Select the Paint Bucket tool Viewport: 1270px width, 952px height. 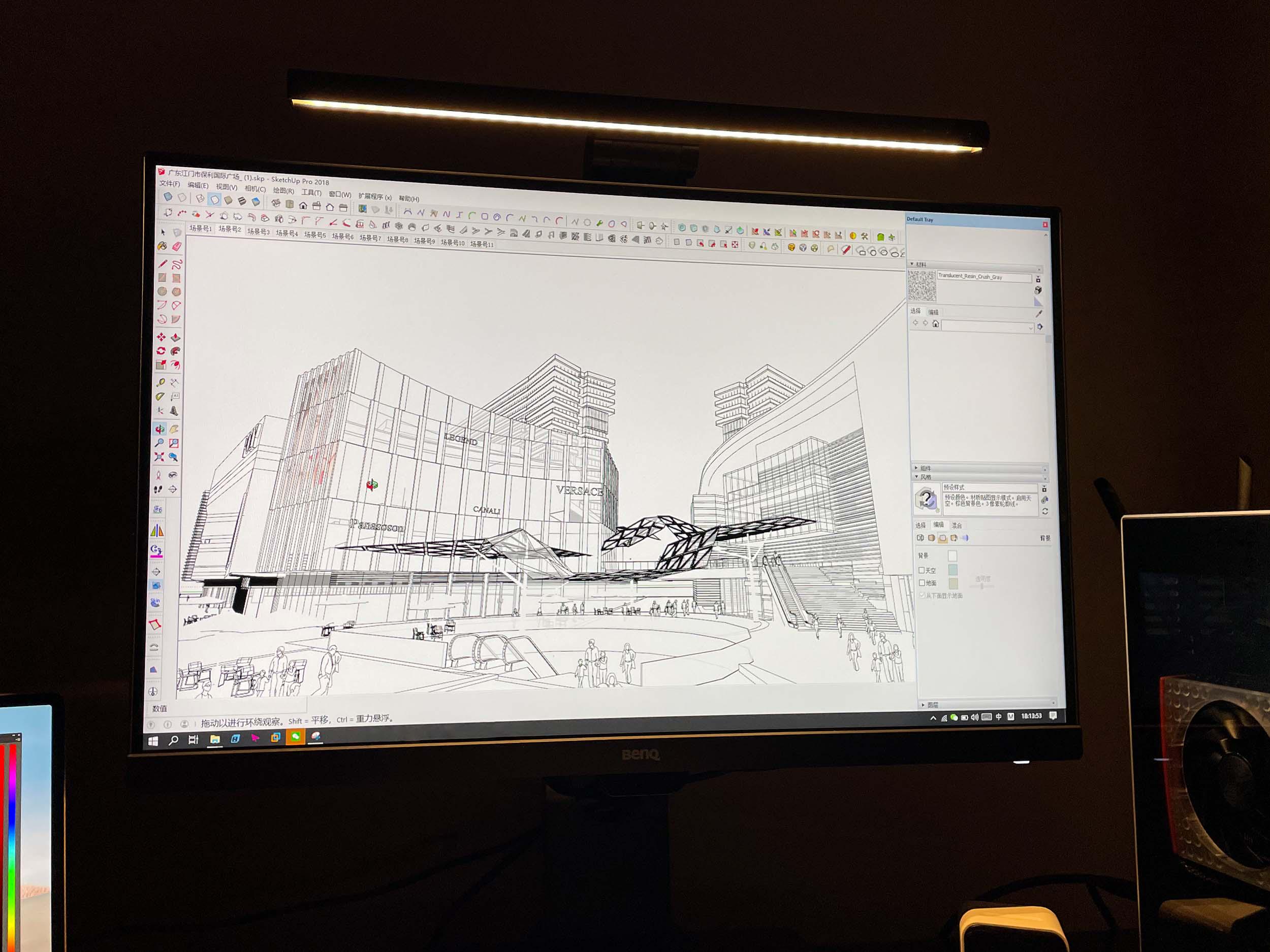click(x=163, y=246)
